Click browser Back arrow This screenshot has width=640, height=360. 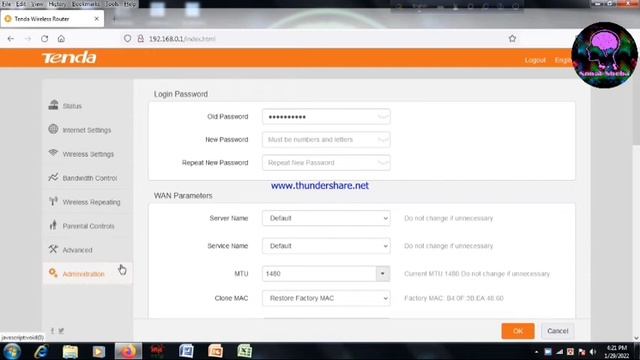click(11, 39)
